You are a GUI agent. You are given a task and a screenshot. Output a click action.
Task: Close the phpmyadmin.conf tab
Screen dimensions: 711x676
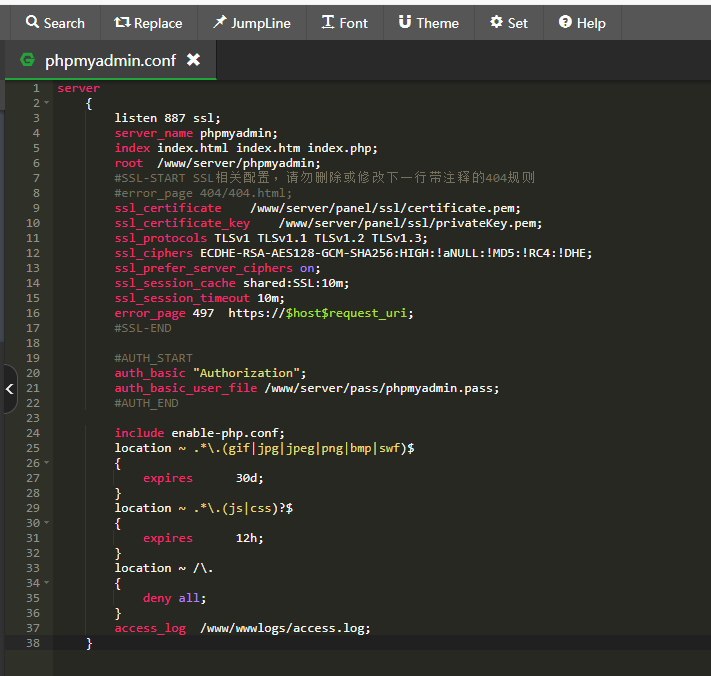tap(193, 60)
